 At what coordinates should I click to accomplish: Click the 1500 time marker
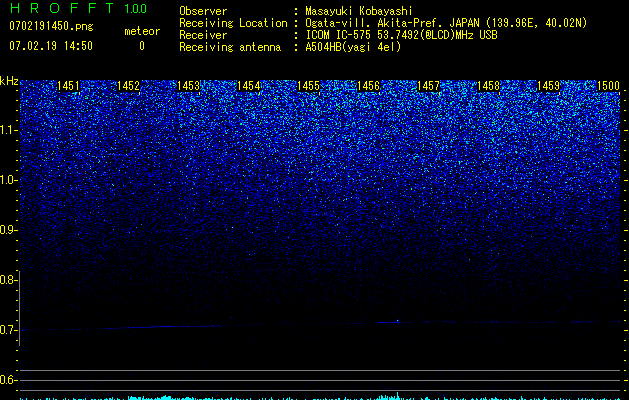point(609,86)
